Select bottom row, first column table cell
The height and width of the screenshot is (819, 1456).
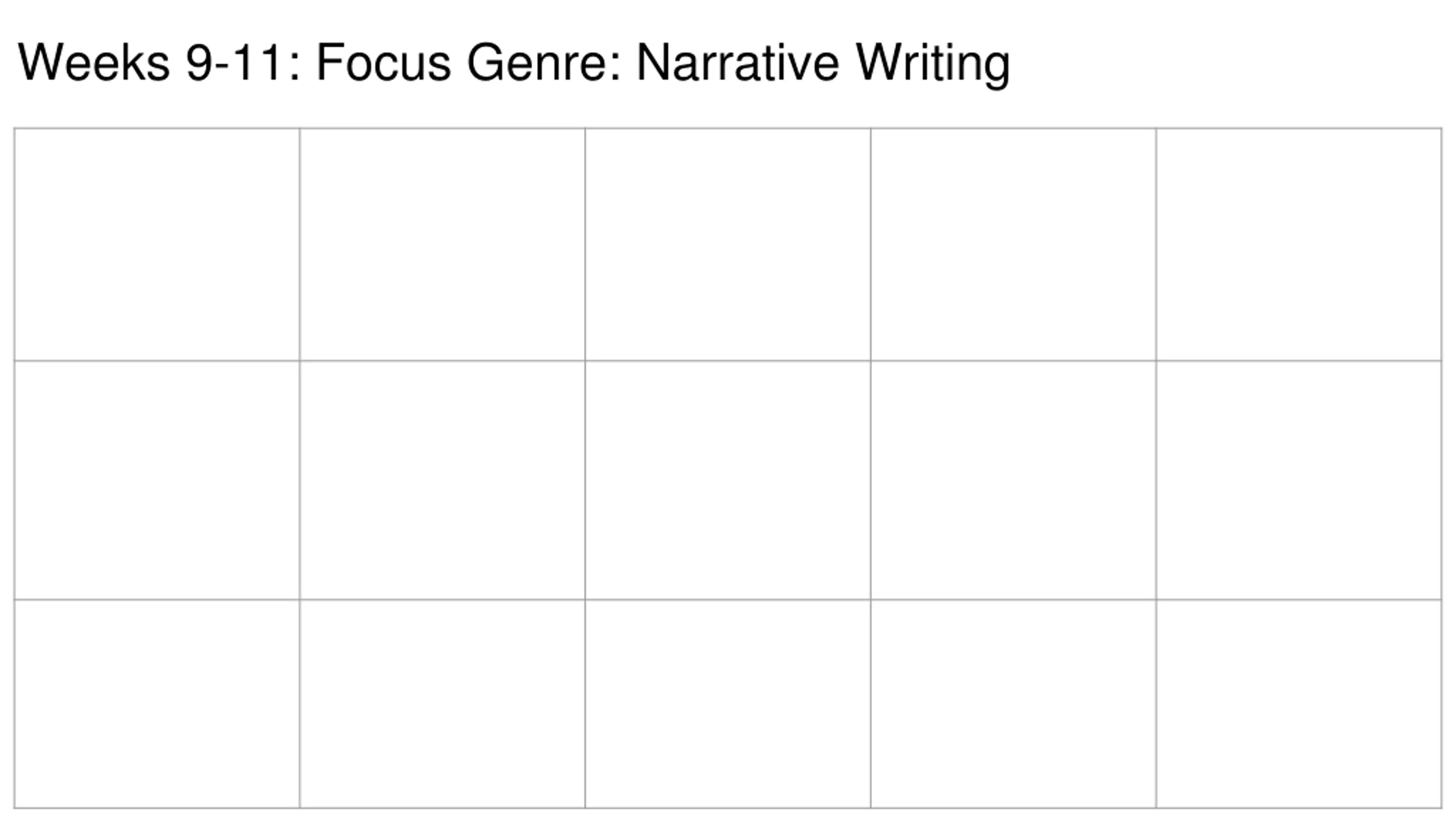coord(157,704)
